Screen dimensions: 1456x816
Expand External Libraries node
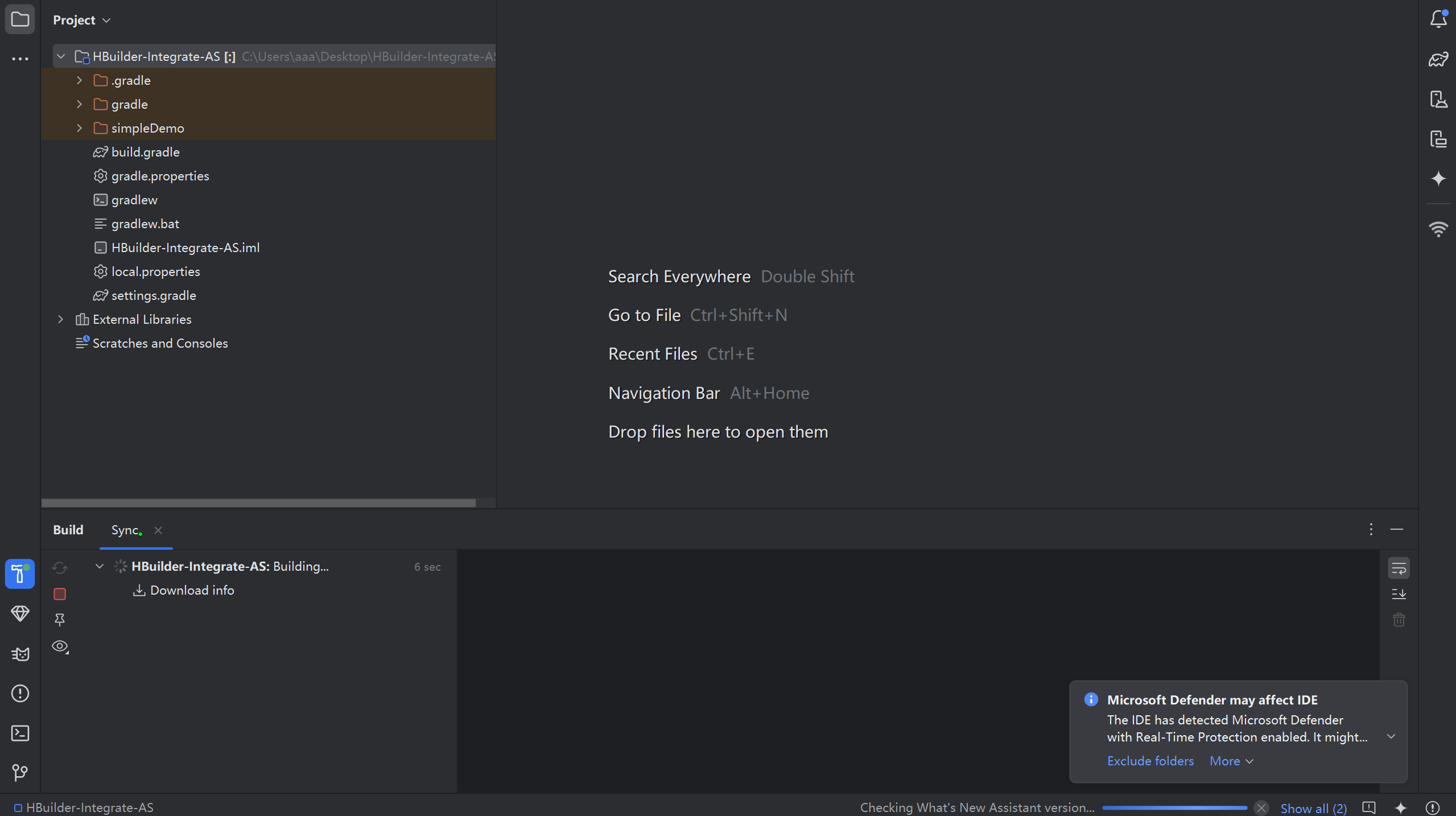pyautogui.click(x=60, y=319)
